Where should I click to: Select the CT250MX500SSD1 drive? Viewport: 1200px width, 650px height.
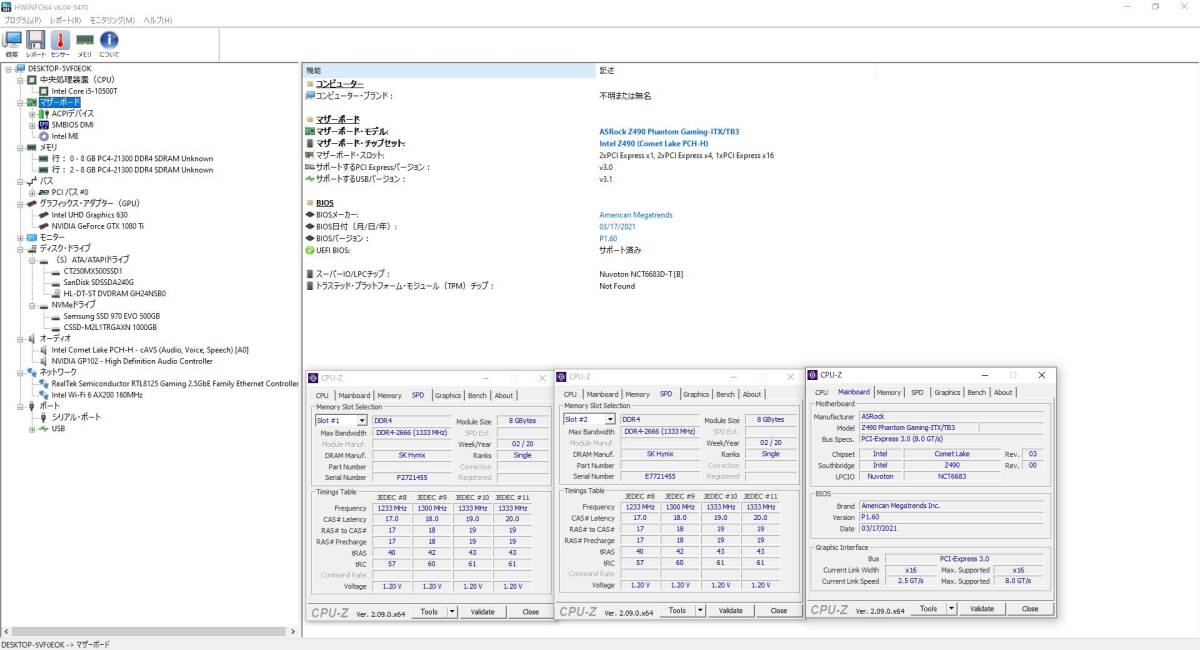coord(93,271)
